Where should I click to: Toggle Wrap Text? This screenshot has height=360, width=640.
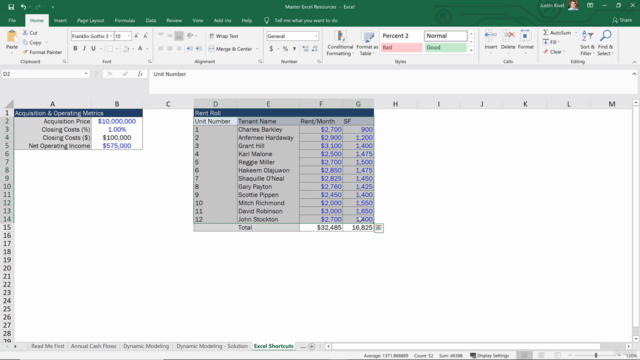[224, 36]
